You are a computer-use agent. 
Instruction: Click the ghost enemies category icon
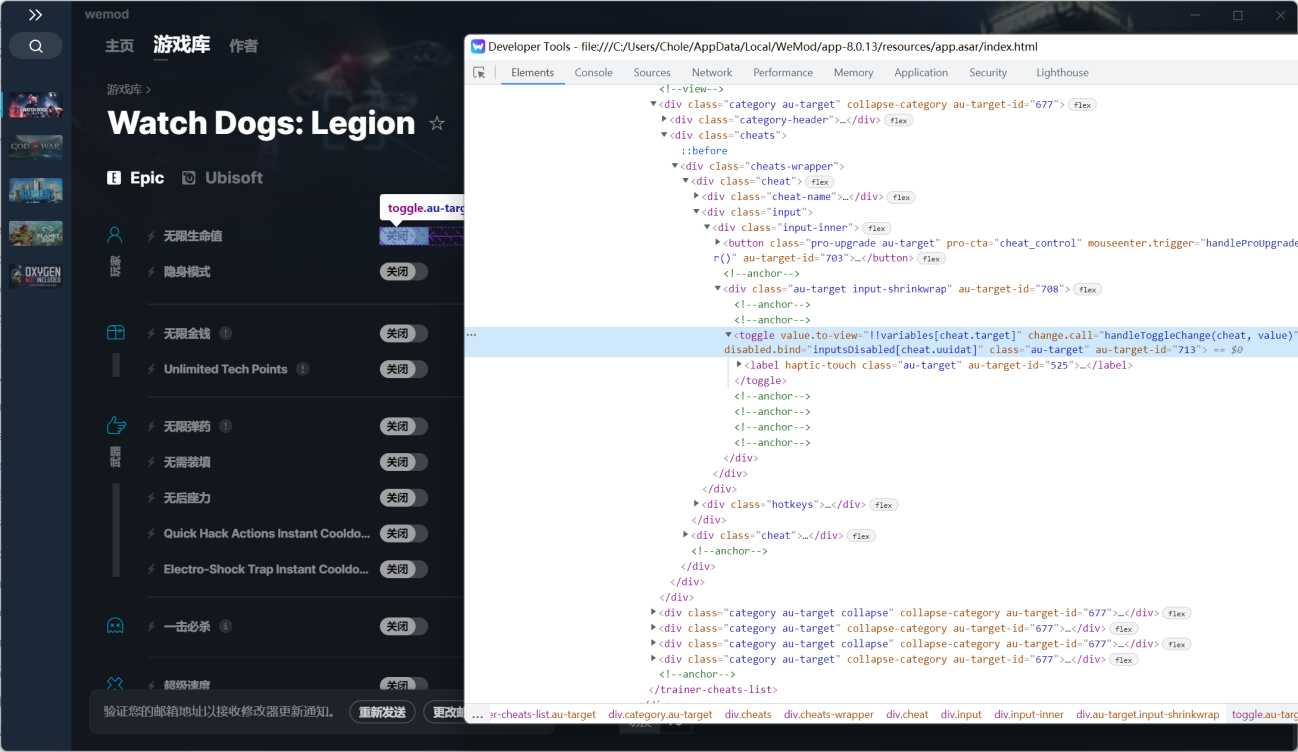116,626
